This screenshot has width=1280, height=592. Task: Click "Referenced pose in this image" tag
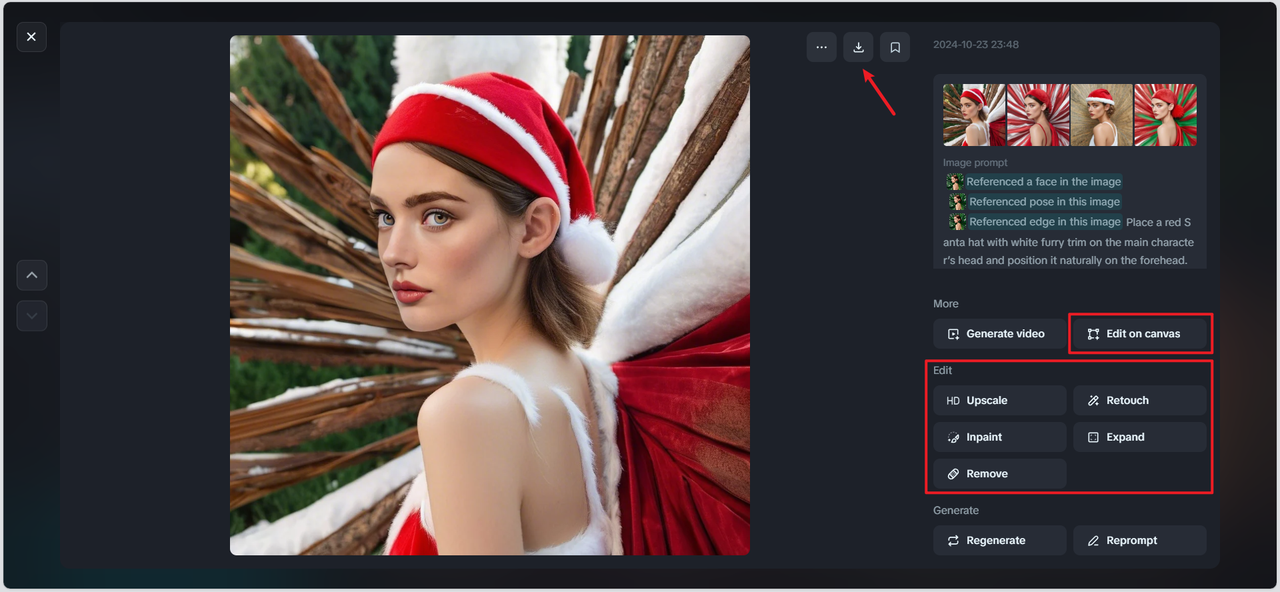point(1035,202)
